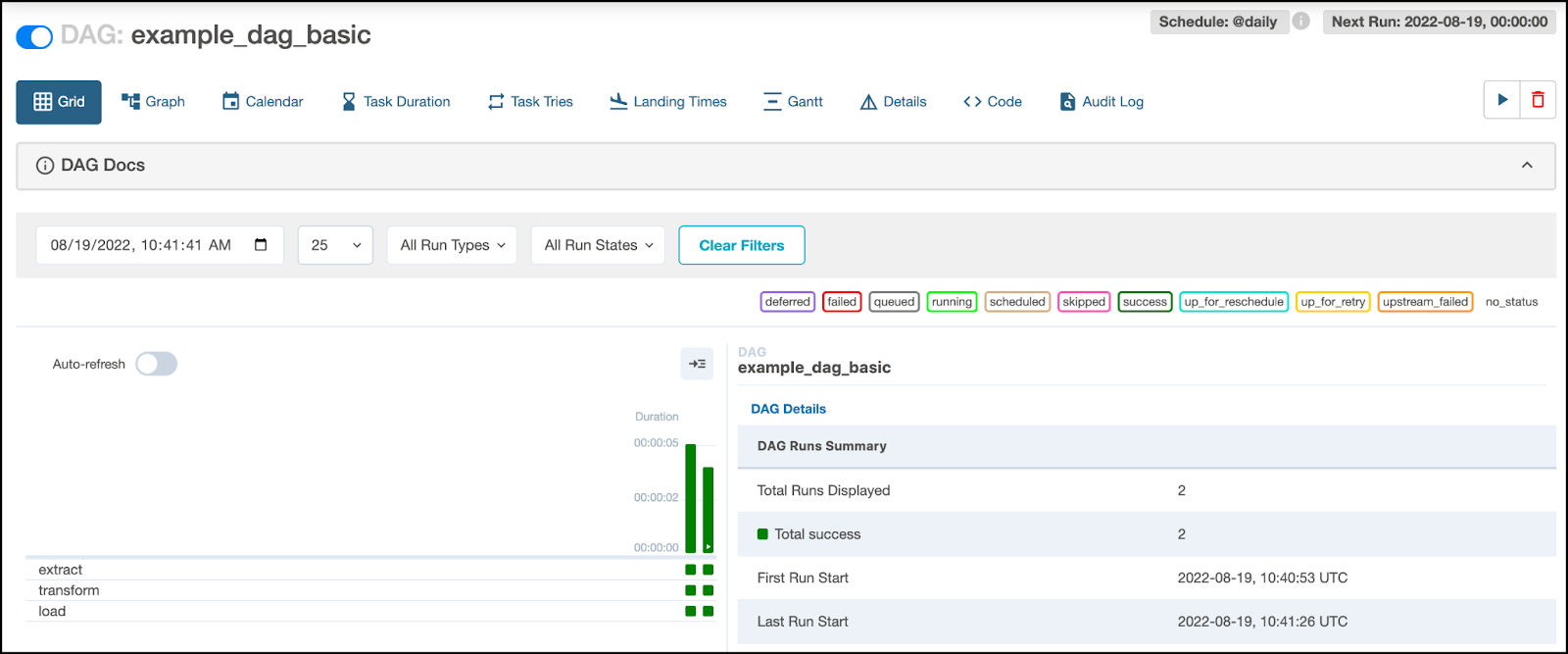This screenshot has width=1568, height=654.
Task: Open the calendar picker in the date field
Action: [x=261, y=245]
